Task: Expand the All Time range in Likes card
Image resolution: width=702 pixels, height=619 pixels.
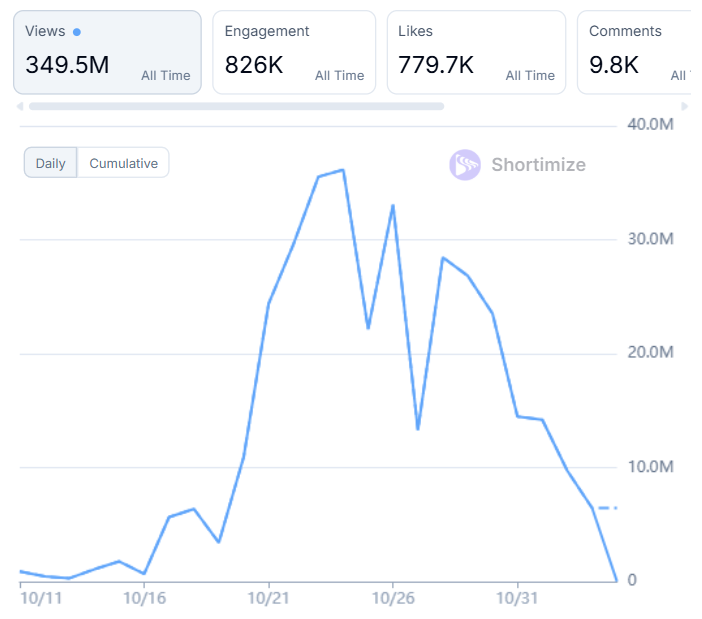Action: point(530,75)
